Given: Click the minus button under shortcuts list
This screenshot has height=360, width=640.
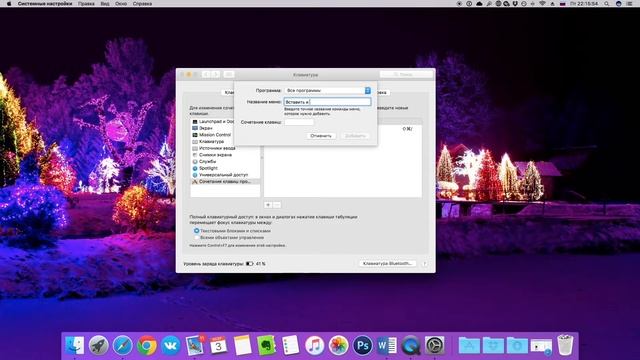Looking at the screenshot, I should tap(277, 205).
